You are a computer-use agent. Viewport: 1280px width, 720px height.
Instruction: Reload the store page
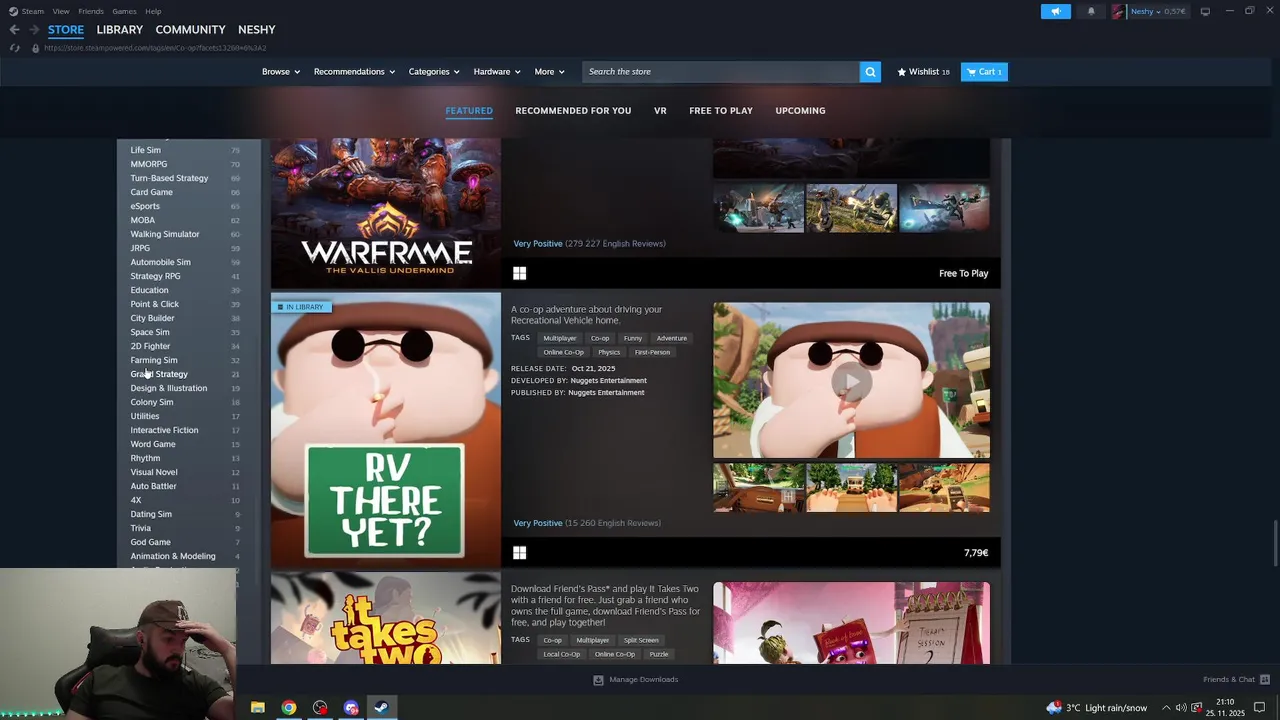14,48
